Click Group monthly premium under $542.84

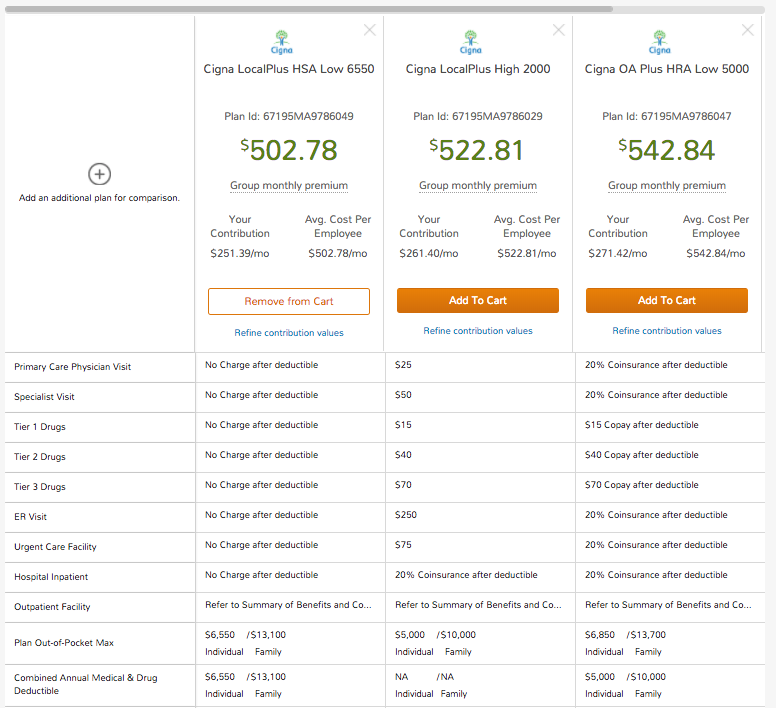667,186
